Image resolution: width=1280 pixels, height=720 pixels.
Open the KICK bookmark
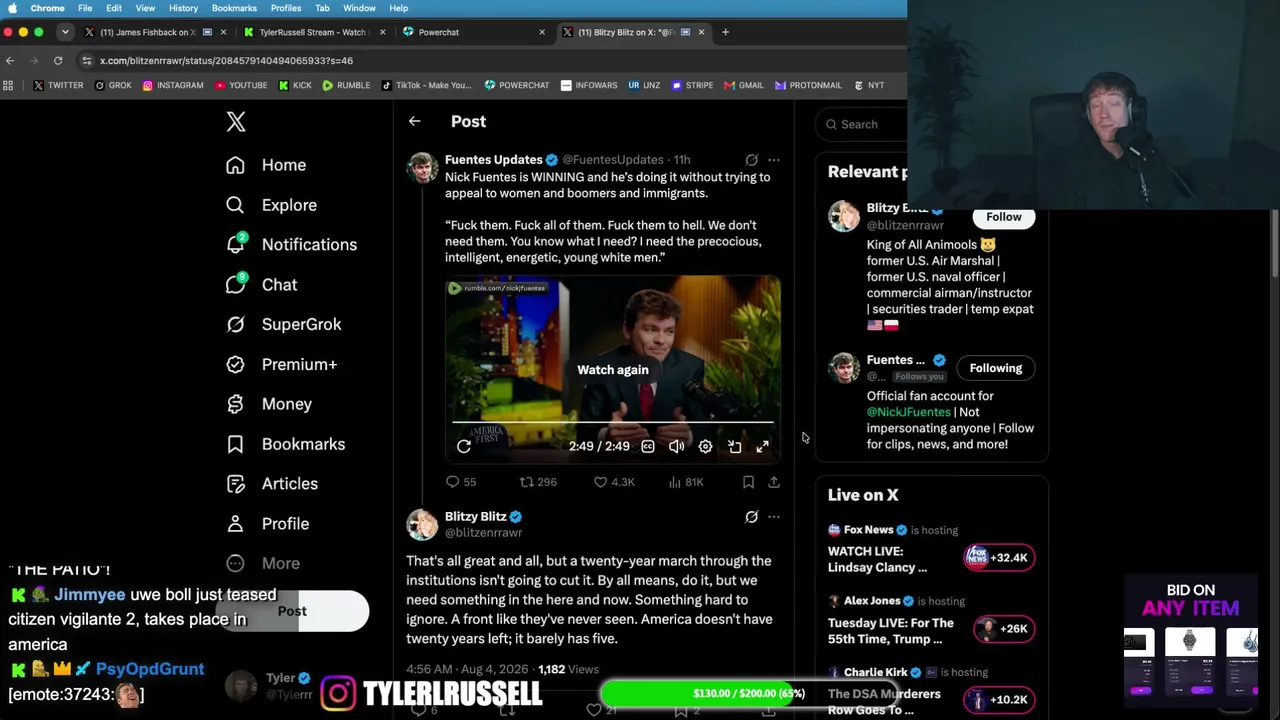(x=295, y=85)
